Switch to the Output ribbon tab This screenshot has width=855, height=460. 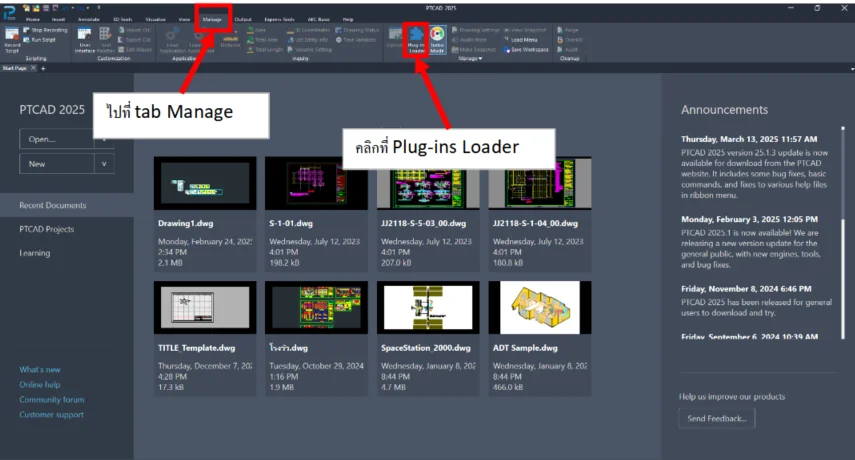tap(243, 19)
